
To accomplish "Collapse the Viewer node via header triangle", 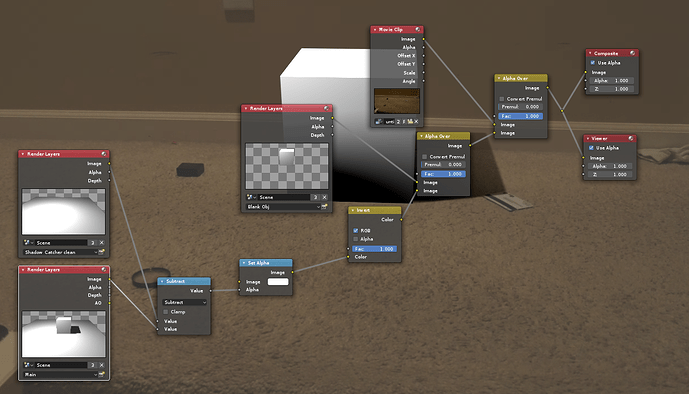I will coord(588,138).
